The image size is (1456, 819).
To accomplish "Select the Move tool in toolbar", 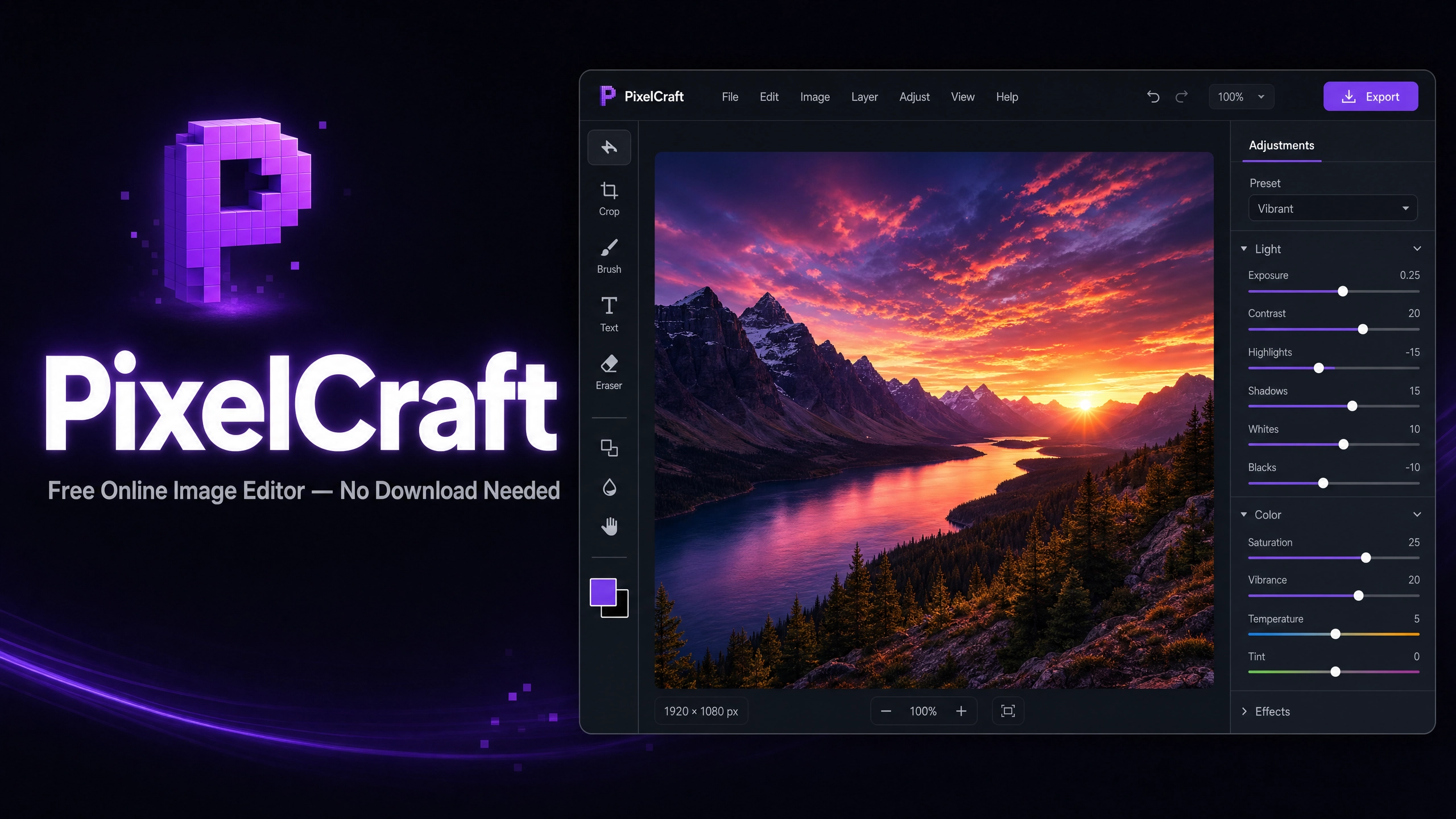I will 609,147.
